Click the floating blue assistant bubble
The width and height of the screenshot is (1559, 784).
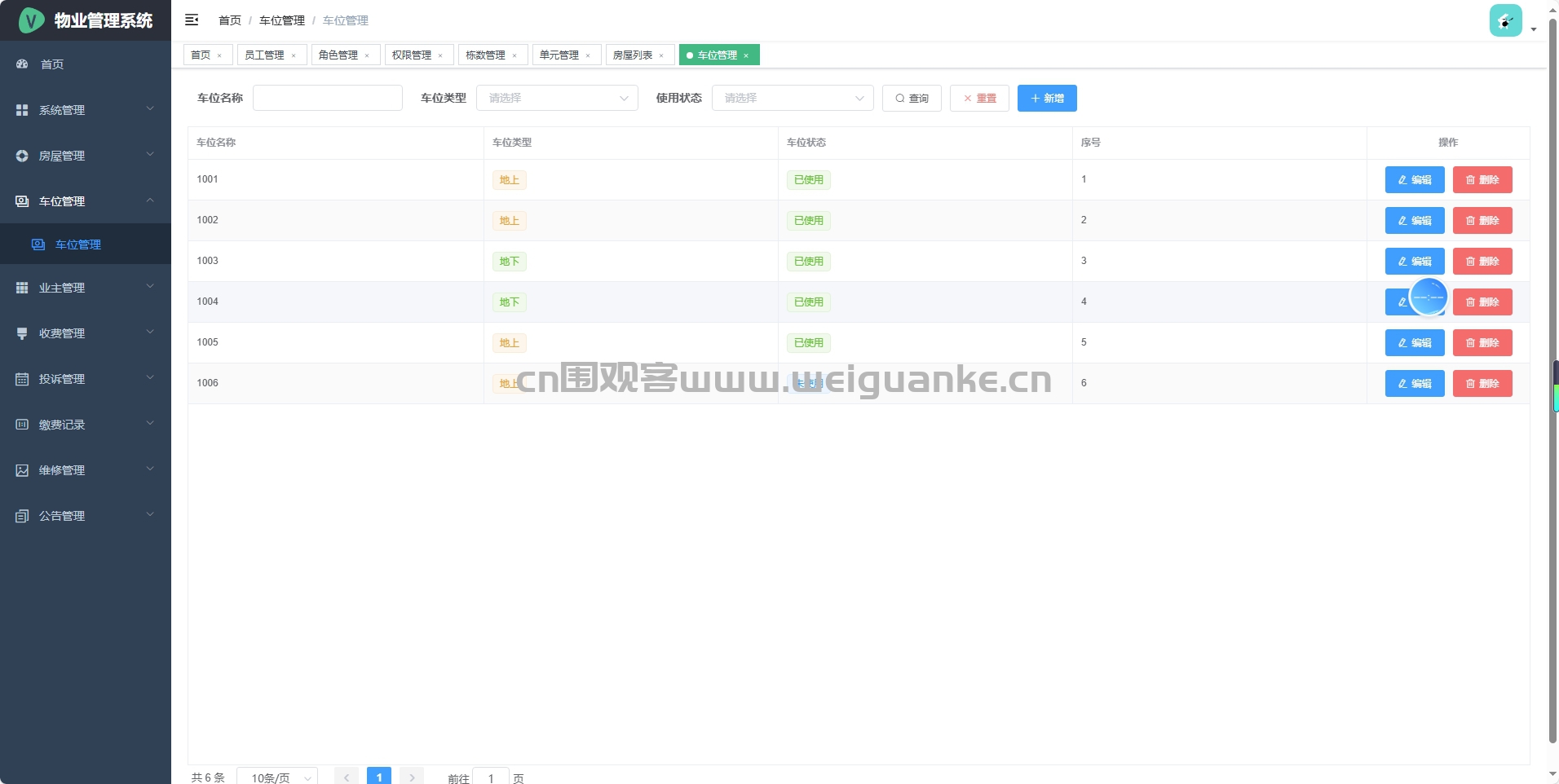coord(1429,297)
